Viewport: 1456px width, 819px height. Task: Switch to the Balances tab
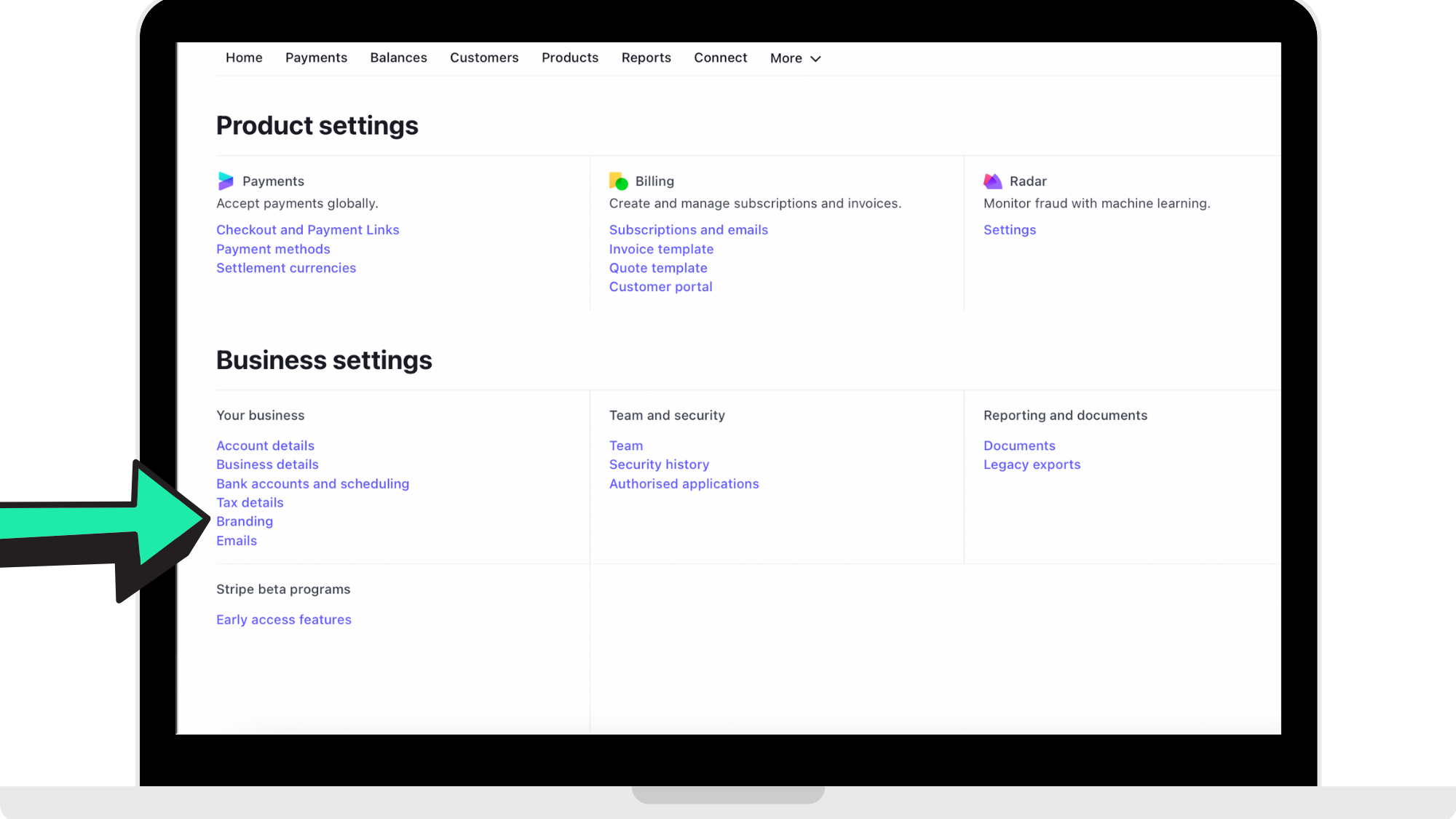click(398, 58)
